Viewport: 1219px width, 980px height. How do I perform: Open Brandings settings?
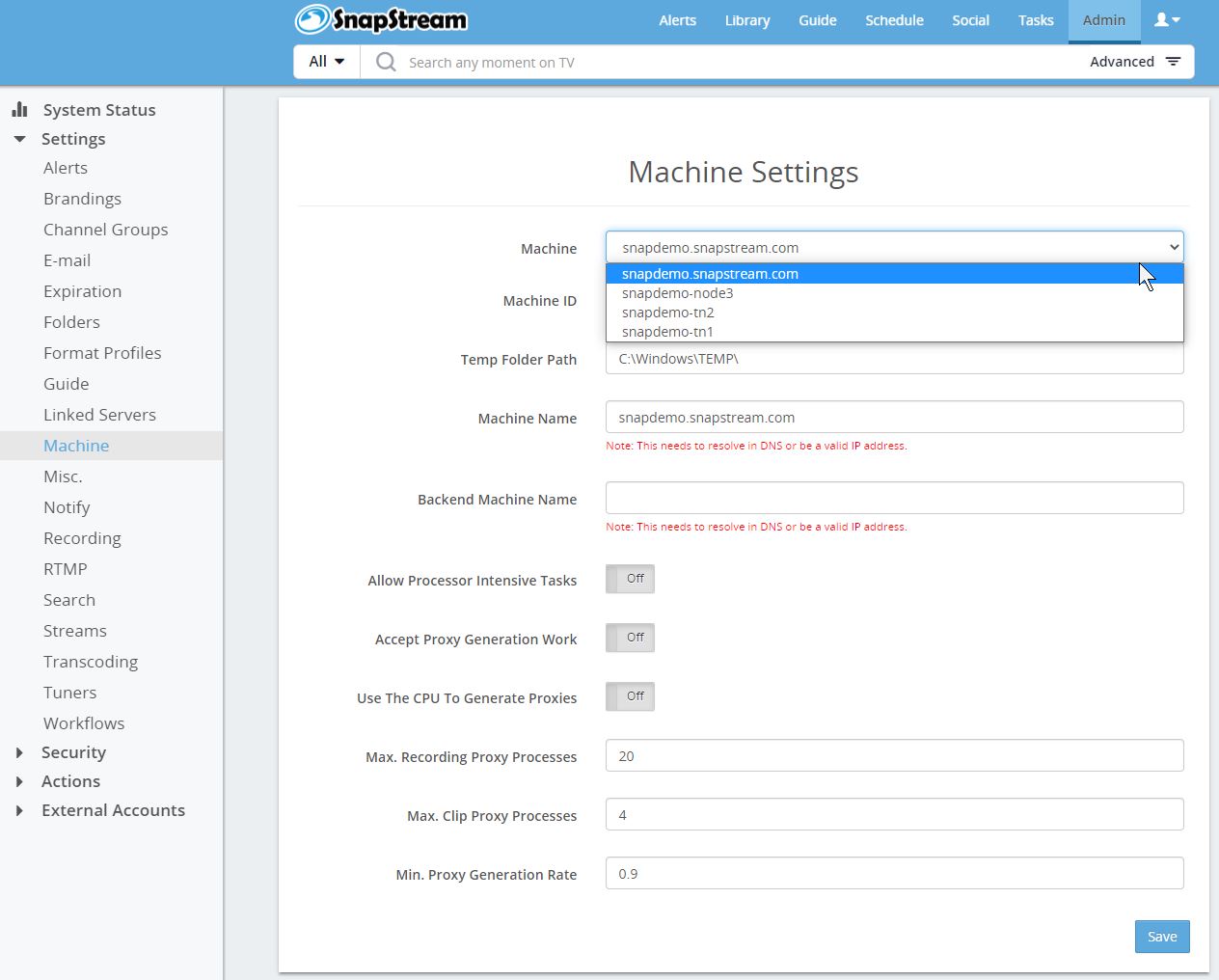[x=82, y=199]
